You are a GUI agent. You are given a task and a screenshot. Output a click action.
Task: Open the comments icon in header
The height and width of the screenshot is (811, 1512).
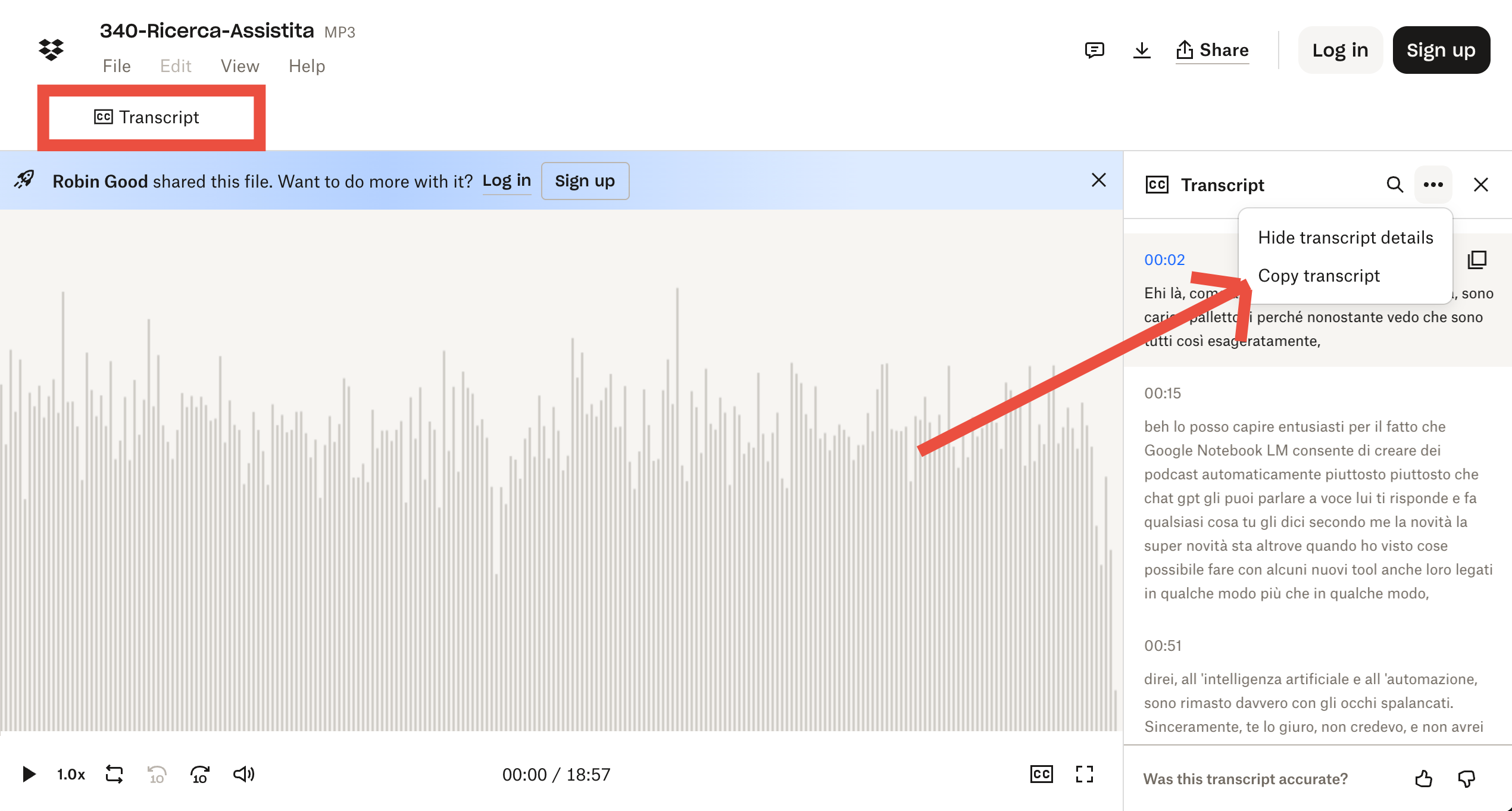coord(1094,50)
